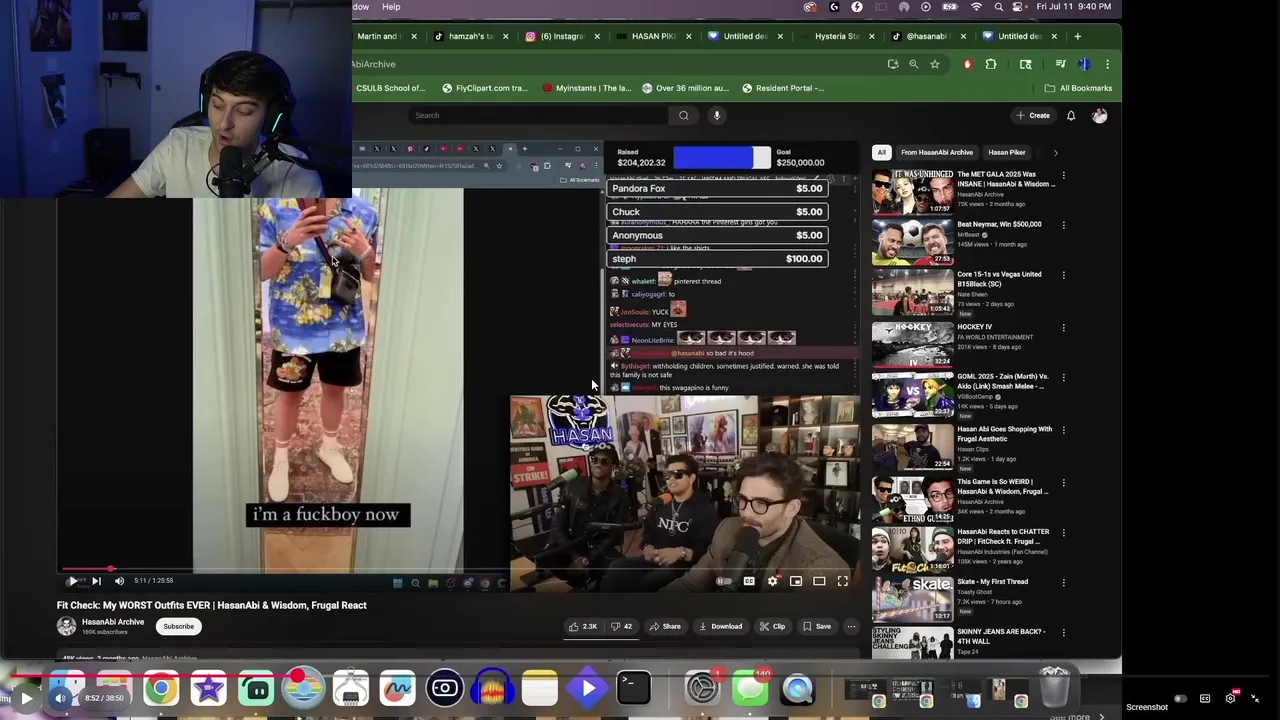1280x720 pixels.
Task: Bookmark this page with star icon
Action: tap(935, 64)
